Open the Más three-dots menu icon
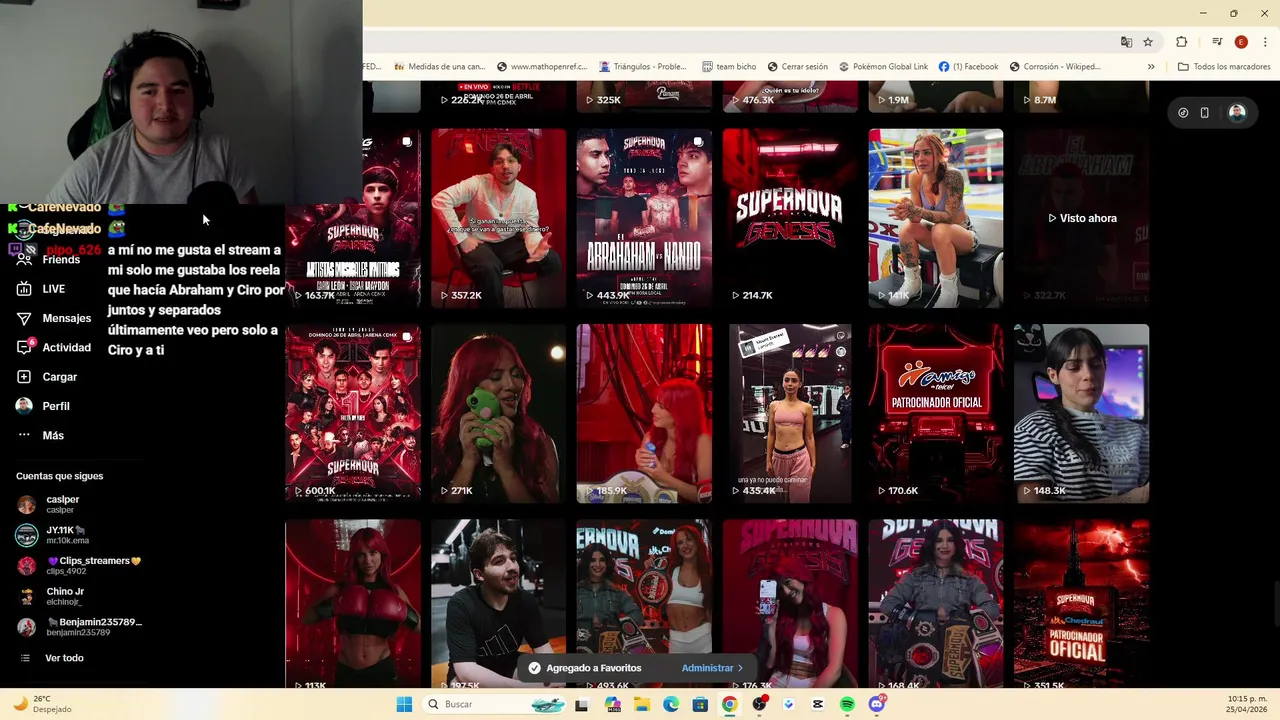 (24, 435)
